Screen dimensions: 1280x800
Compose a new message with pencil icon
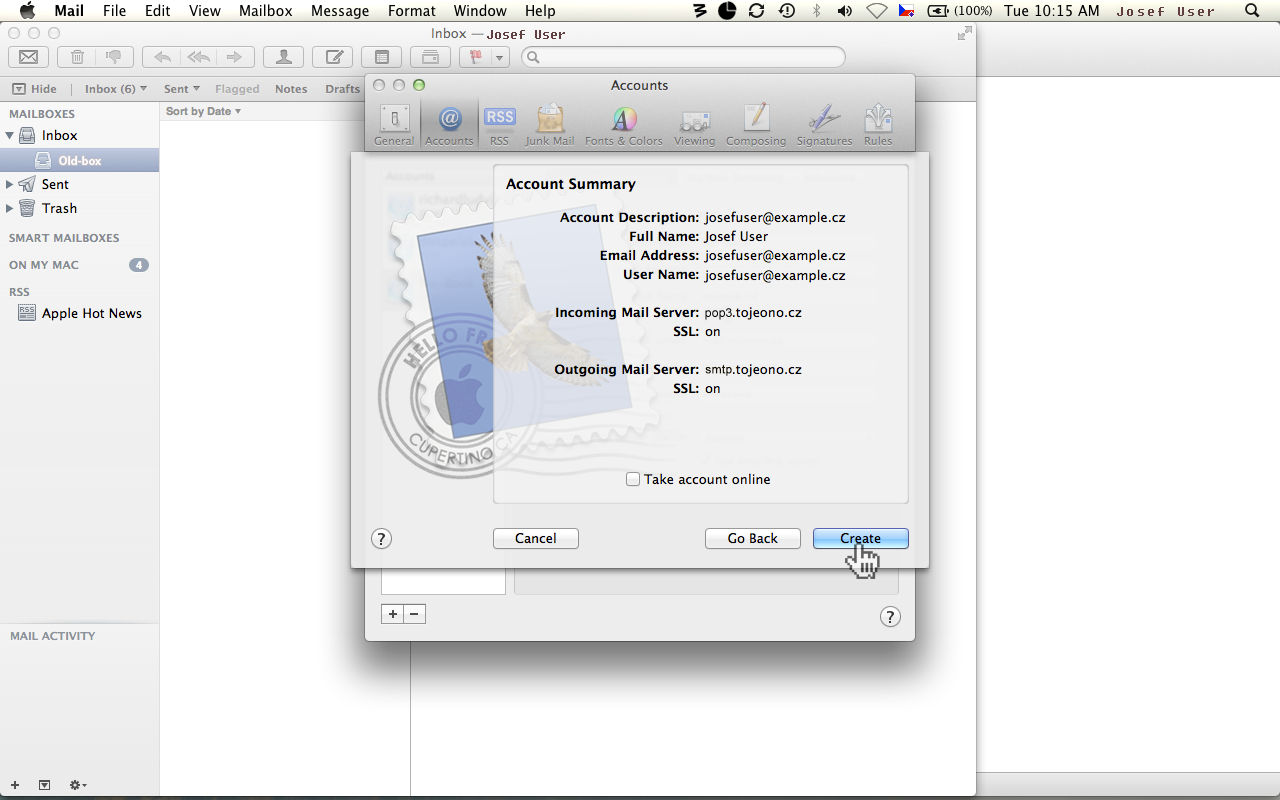click(x=333, y=57)
